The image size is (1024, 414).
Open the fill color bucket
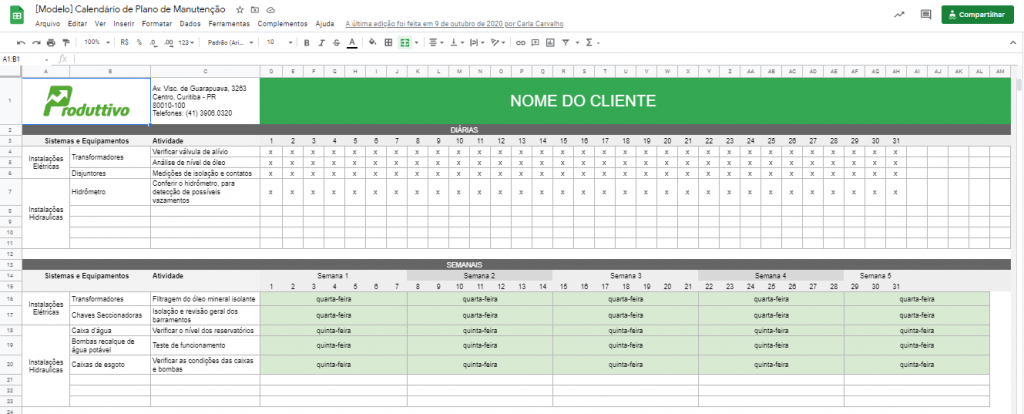373,42
